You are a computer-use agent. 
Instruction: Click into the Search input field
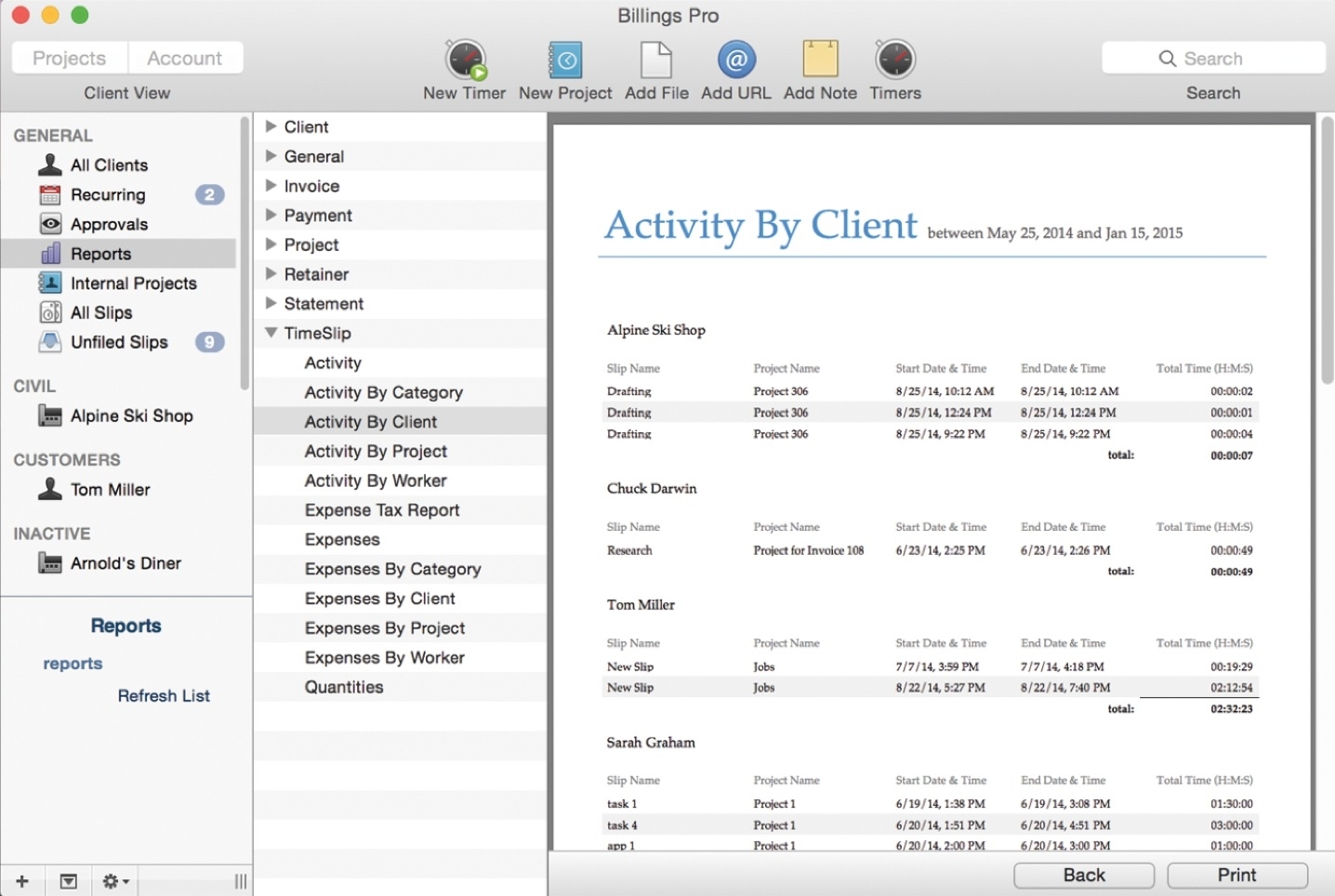1213,58
